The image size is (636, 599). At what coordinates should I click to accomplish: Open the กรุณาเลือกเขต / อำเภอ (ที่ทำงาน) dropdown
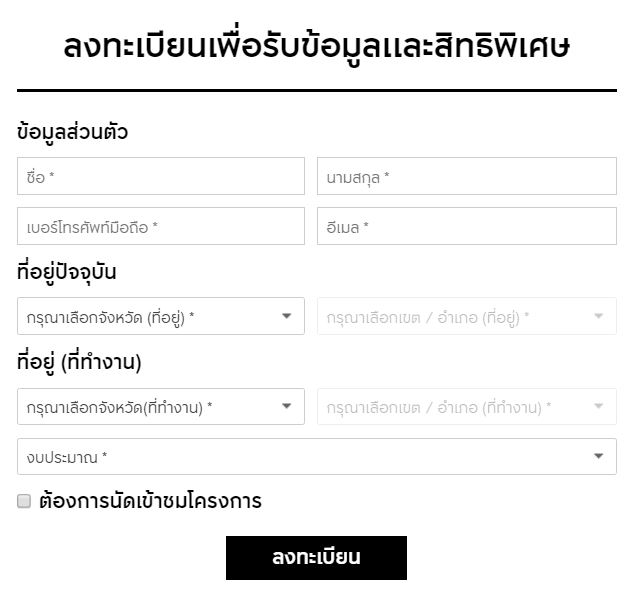(455, 406)
